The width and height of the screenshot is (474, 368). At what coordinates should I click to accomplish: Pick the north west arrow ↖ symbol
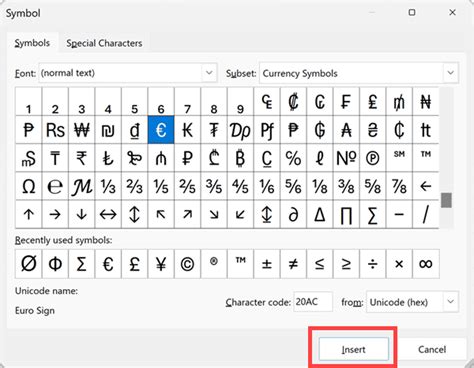tap(161, 214)
